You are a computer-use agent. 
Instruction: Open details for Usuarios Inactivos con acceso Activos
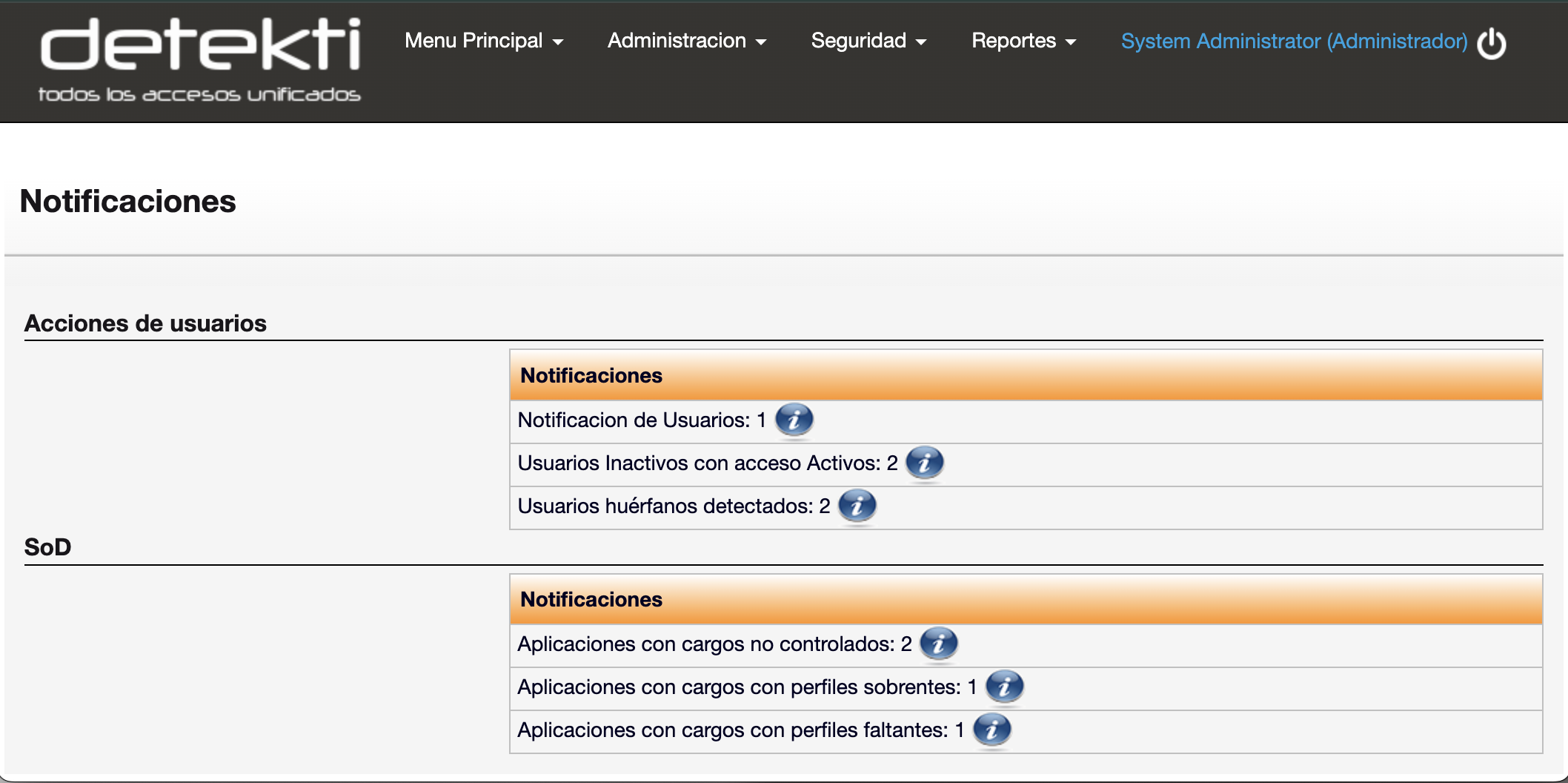[x=924, y=463]
